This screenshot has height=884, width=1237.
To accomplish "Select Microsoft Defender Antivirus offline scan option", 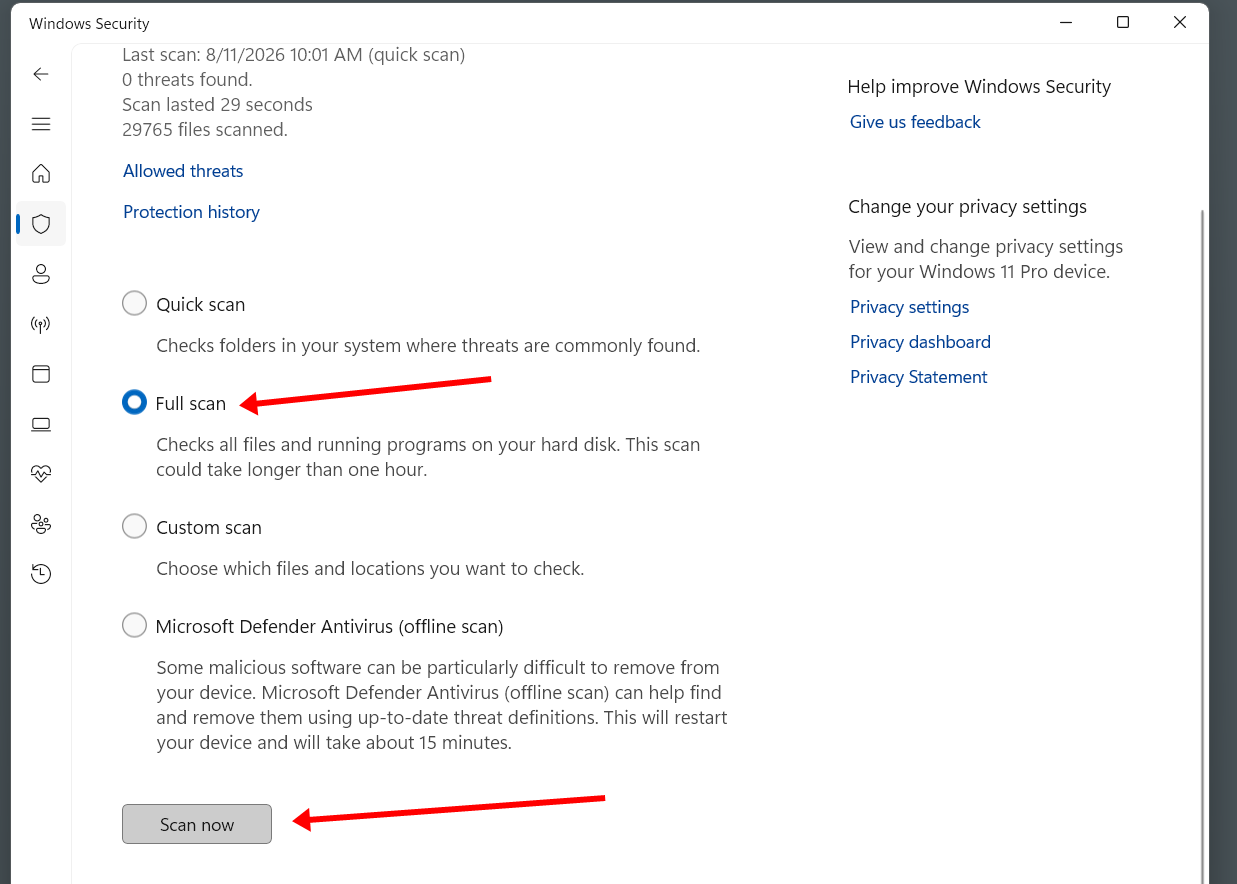I will tap(134, 625).
